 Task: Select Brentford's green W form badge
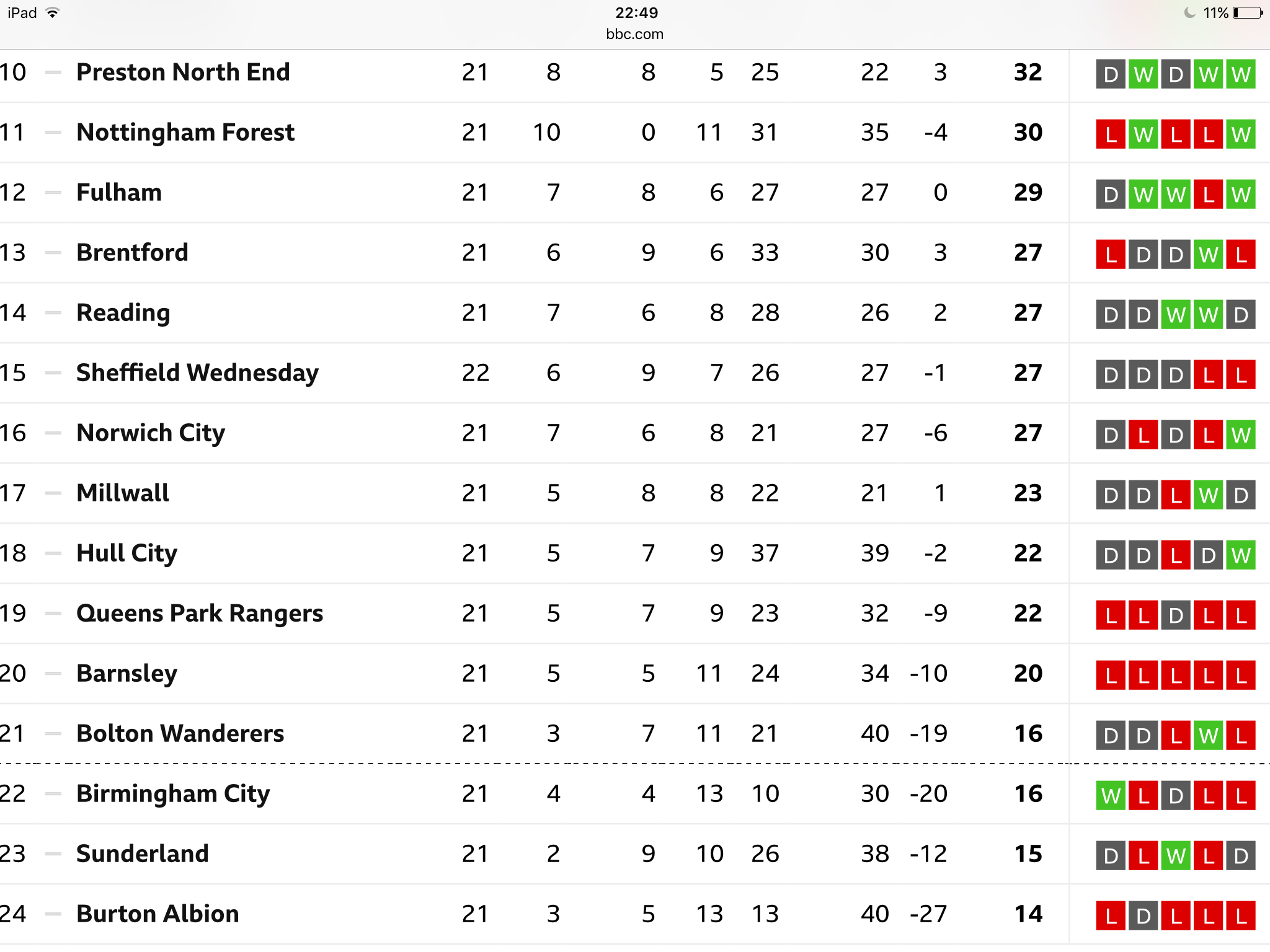point(1208,255)
